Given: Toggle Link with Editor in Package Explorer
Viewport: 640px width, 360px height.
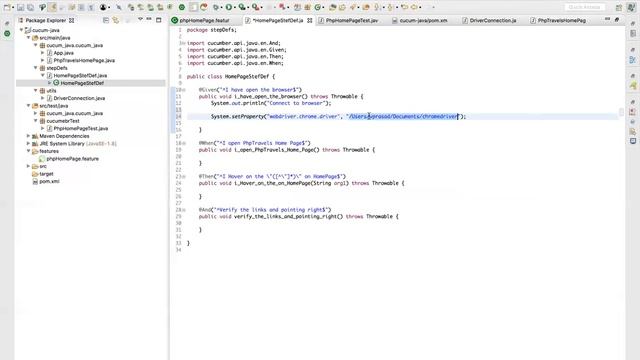Looking at the screenshot, I should pos(116,20).
